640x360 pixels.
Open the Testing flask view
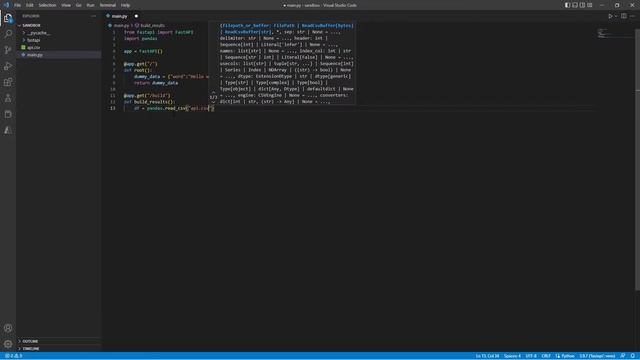pos(8,98)
